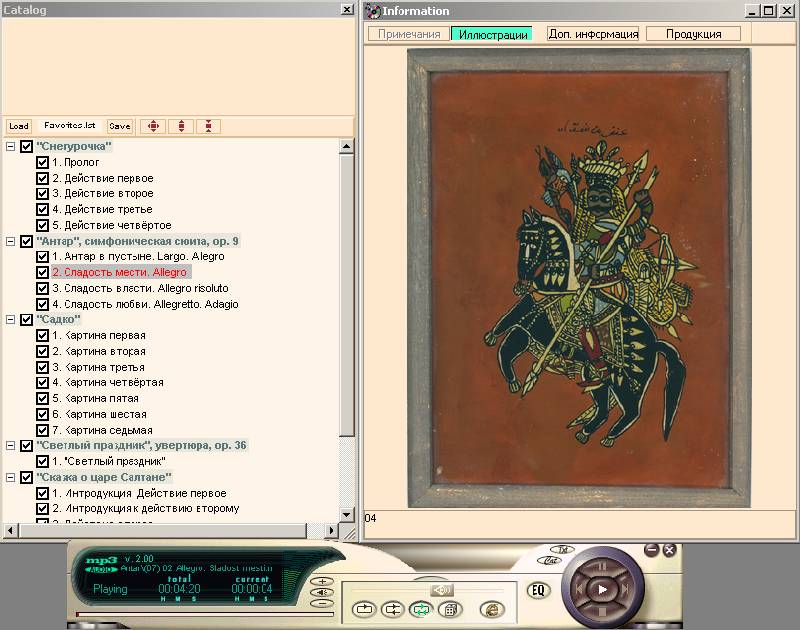Click the play button in the round control
The image size is (800, 630).
click(603, 589)
